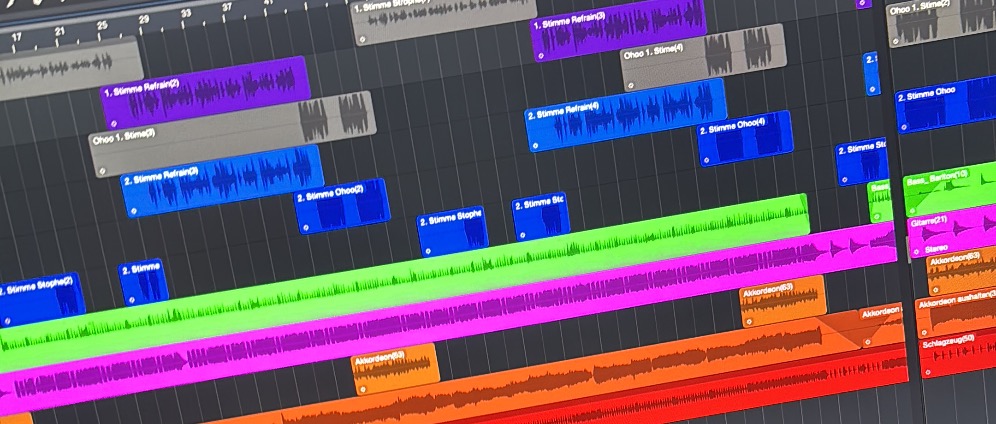996x424 pixels.
Task: Select the gray Ohoo 1. Stime(3) audio clip
Action: (x=233, y=134)
